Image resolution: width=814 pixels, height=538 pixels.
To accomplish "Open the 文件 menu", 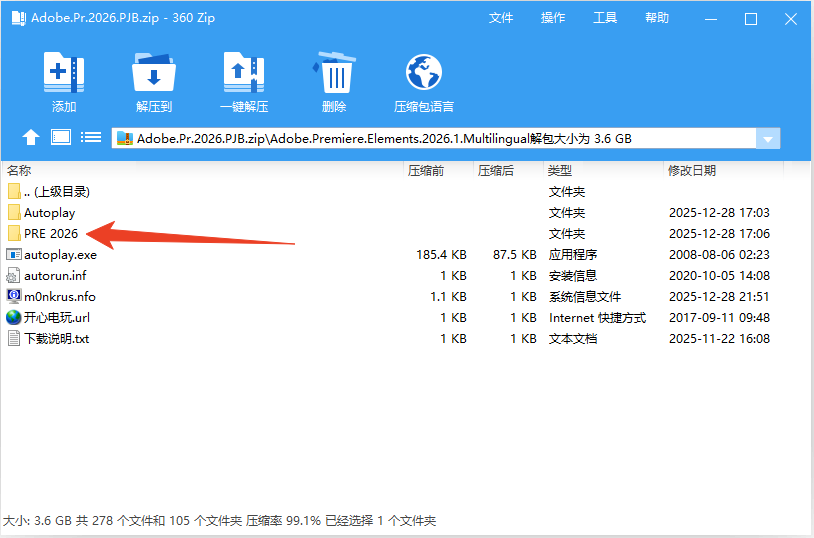I will [501, 18].
